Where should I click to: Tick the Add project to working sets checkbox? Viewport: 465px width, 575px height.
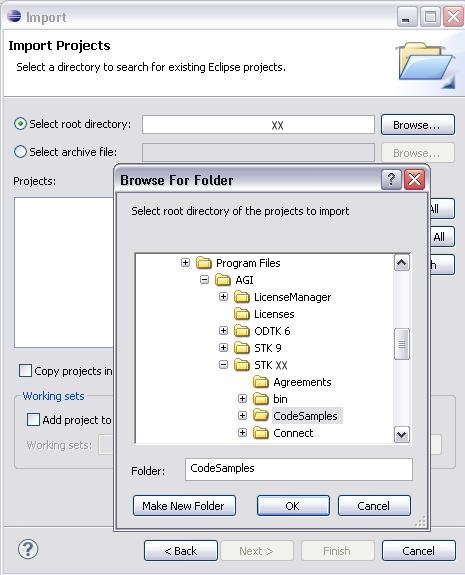tap(33, 419)
